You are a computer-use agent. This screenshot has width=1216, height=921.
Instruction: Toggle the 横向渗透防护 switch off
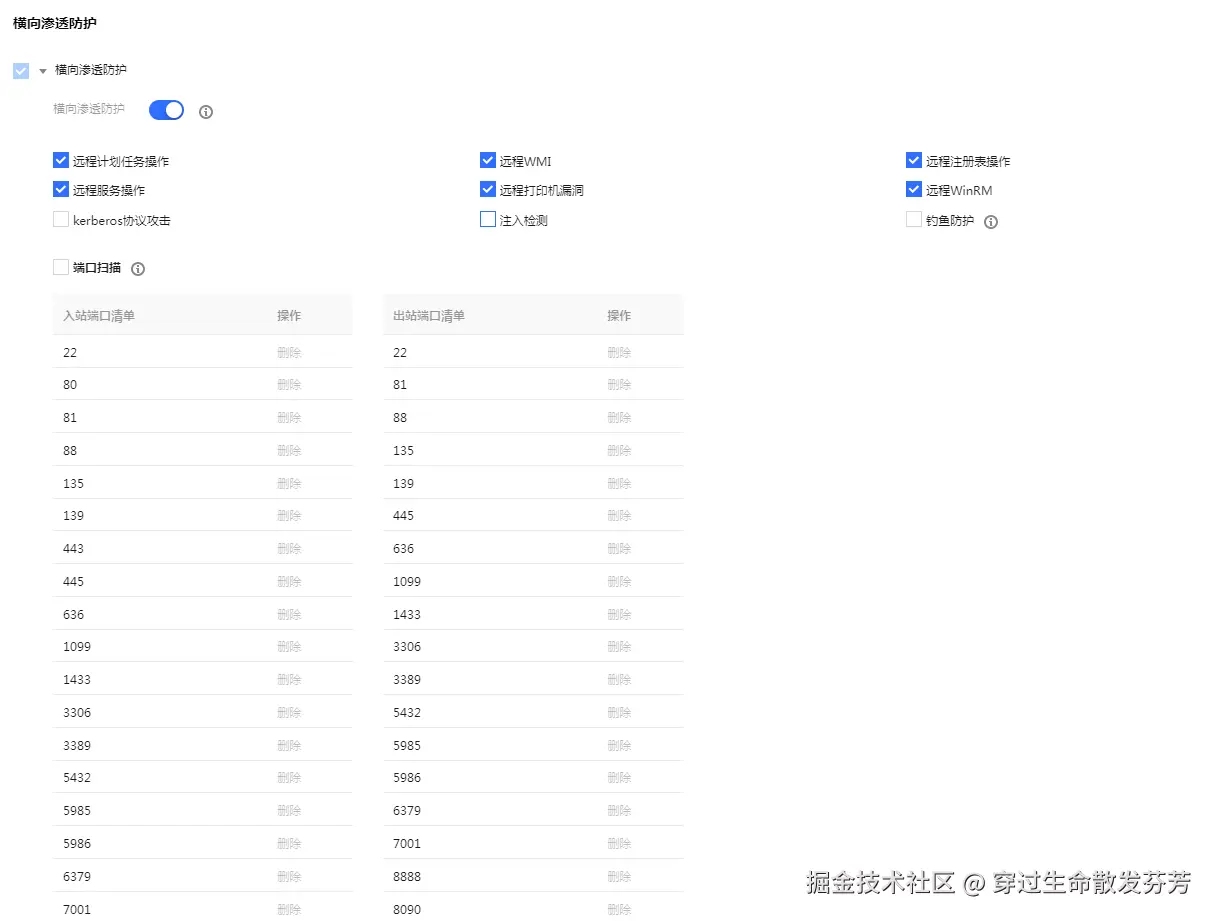[166, 110]
